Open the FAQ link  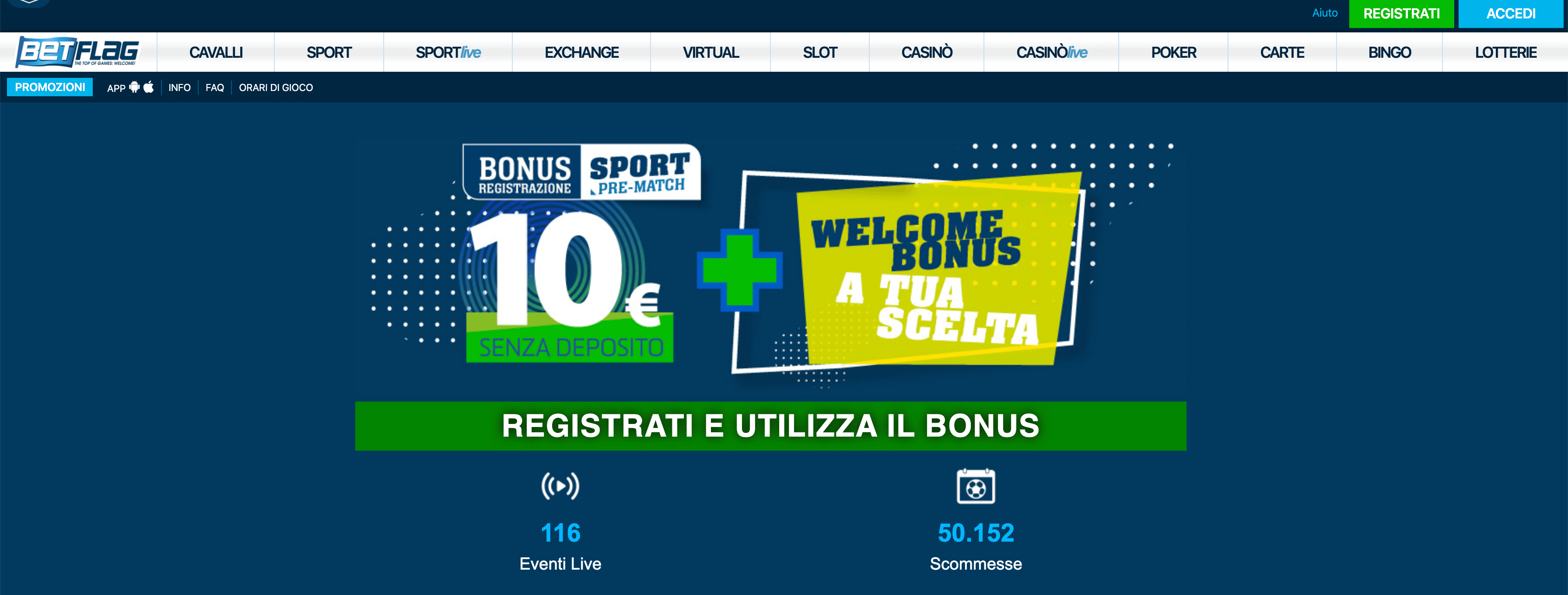click(215, 87)
